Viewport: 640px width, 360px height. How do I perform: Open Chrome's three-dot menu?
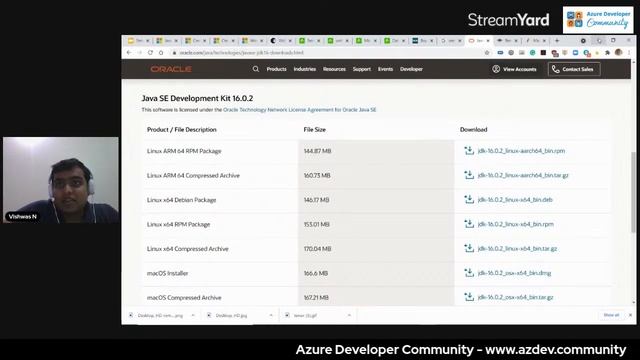(629, 53)
